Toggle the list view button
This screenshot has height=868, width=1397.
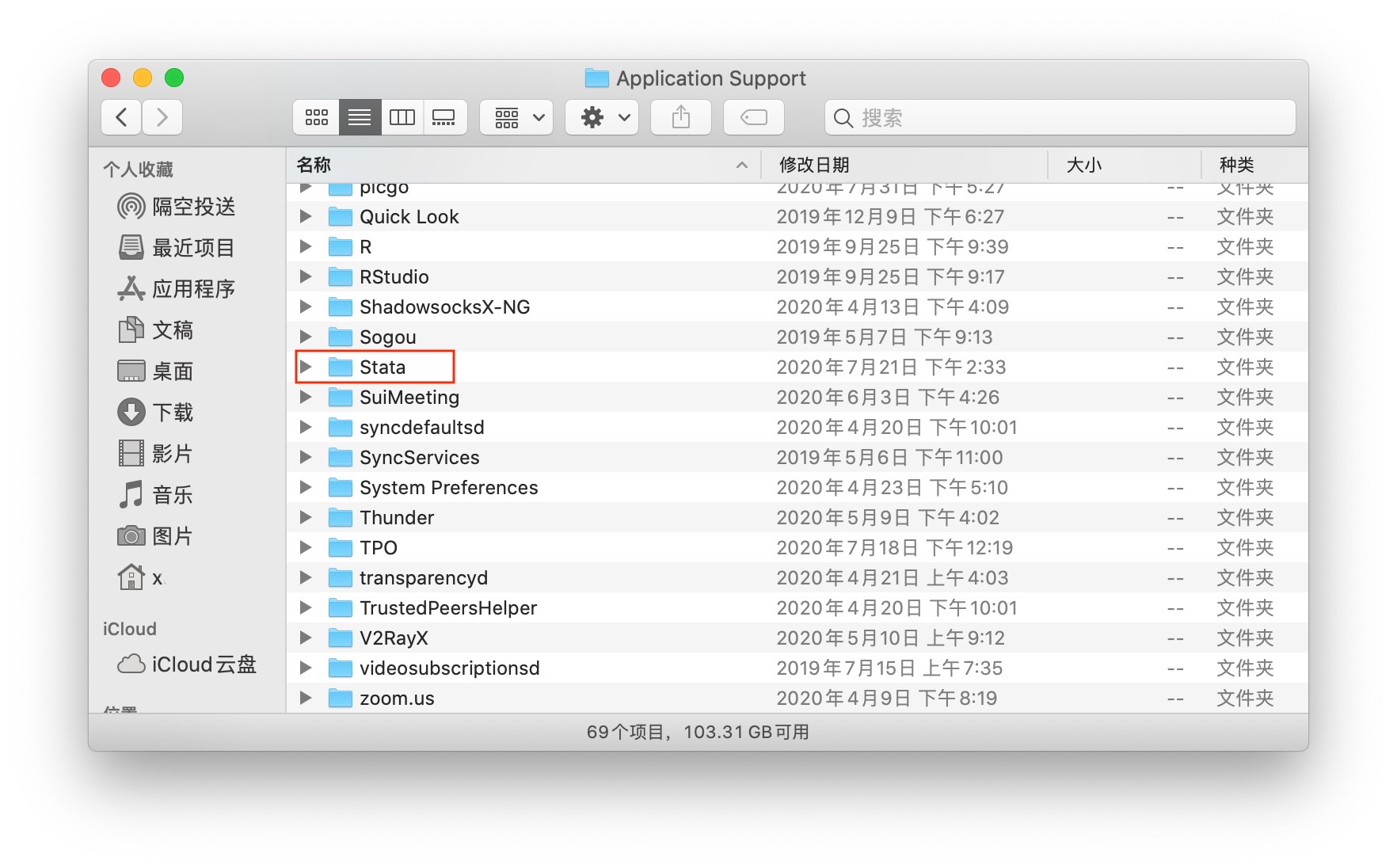(360, 118)
